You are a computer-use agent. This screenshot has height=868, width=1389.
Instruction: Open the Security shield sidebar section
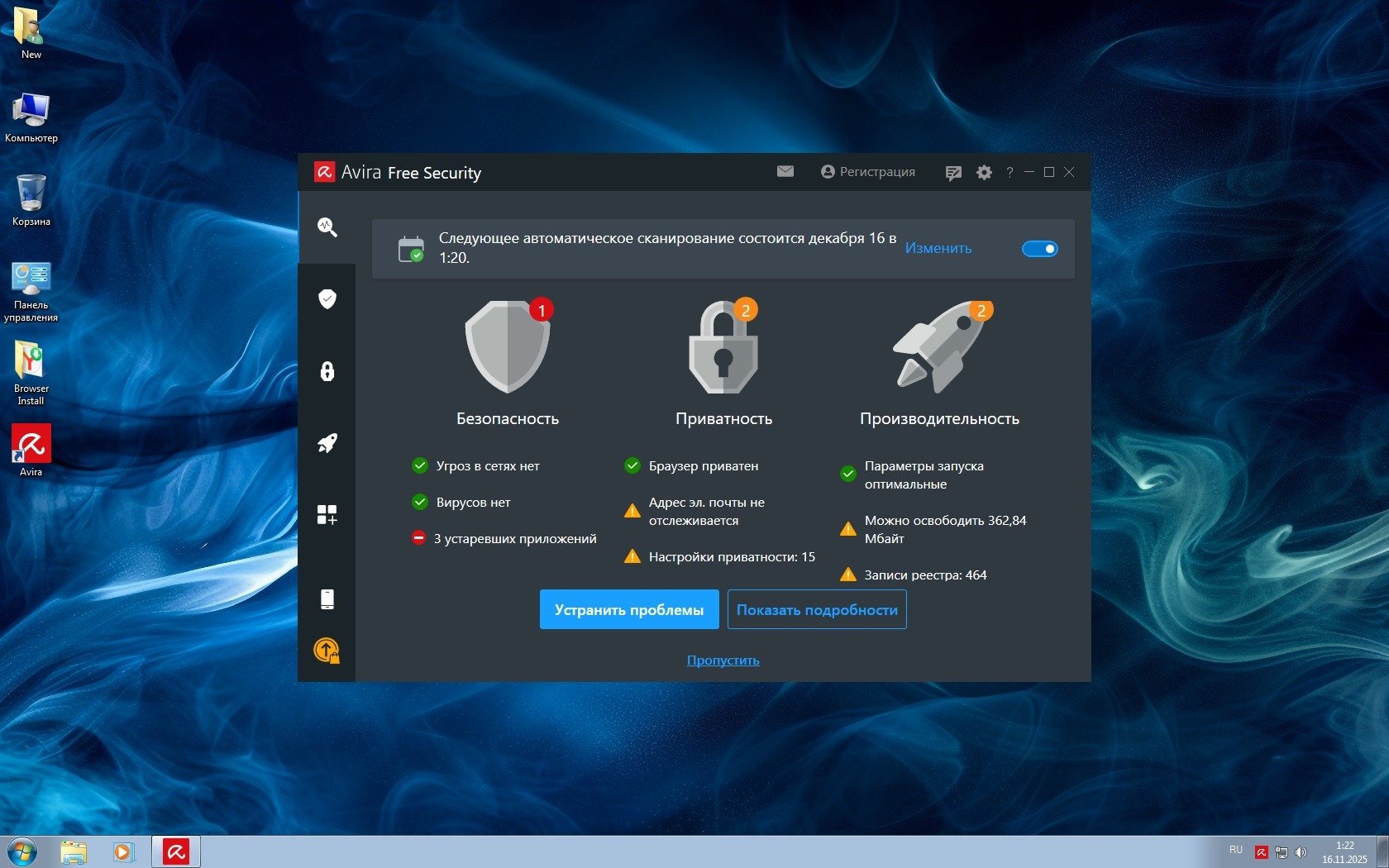(x=327, y=298)
